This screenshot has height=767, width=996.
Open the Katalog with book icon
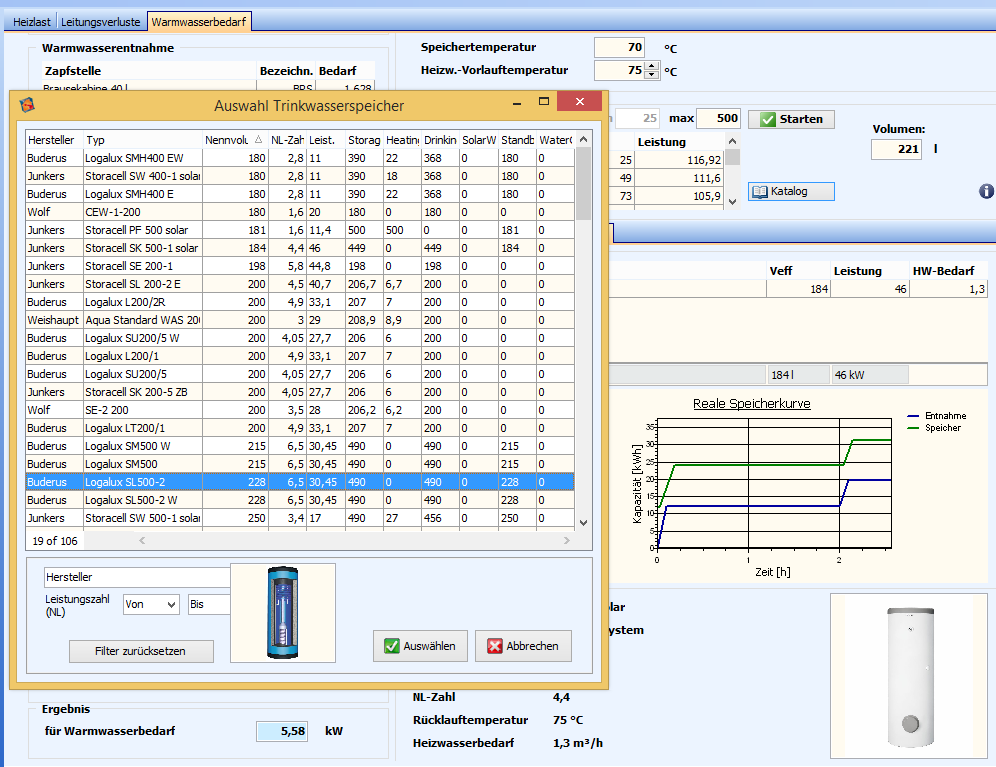point(791,191)
